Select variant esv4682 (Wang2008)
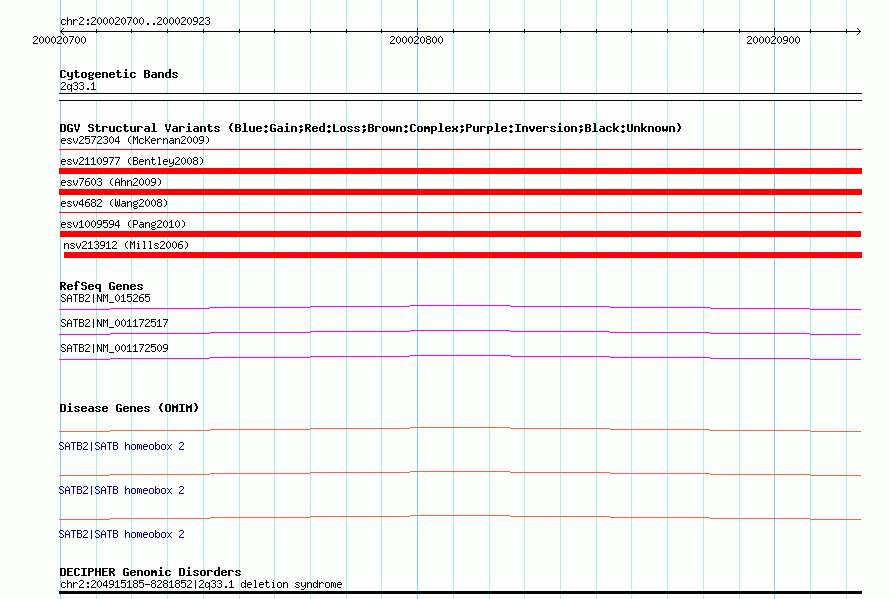 point(114,203)
